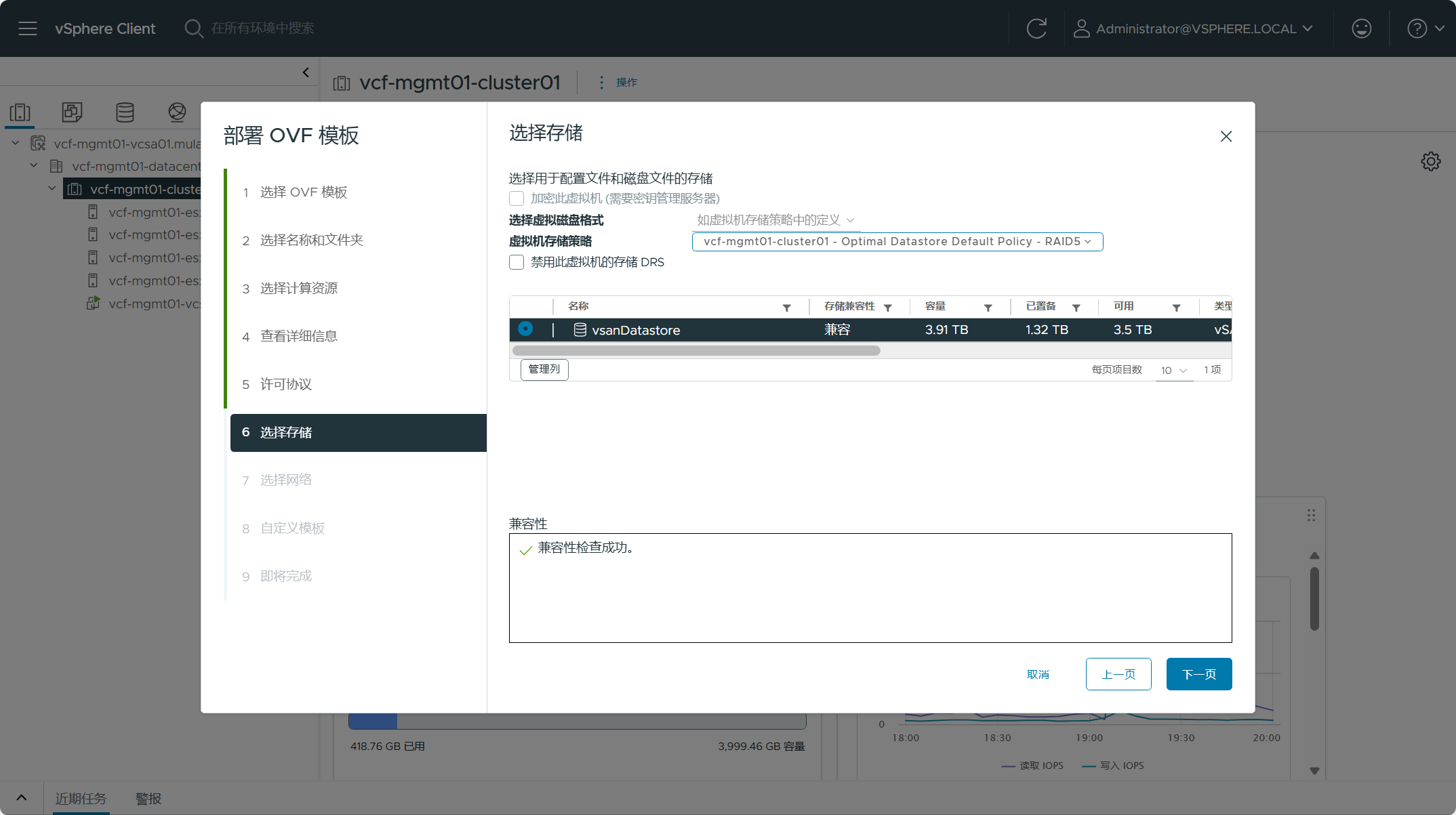1456x815 pixels.
Task: Switch to Storage inventory icon
Action: 125,112
